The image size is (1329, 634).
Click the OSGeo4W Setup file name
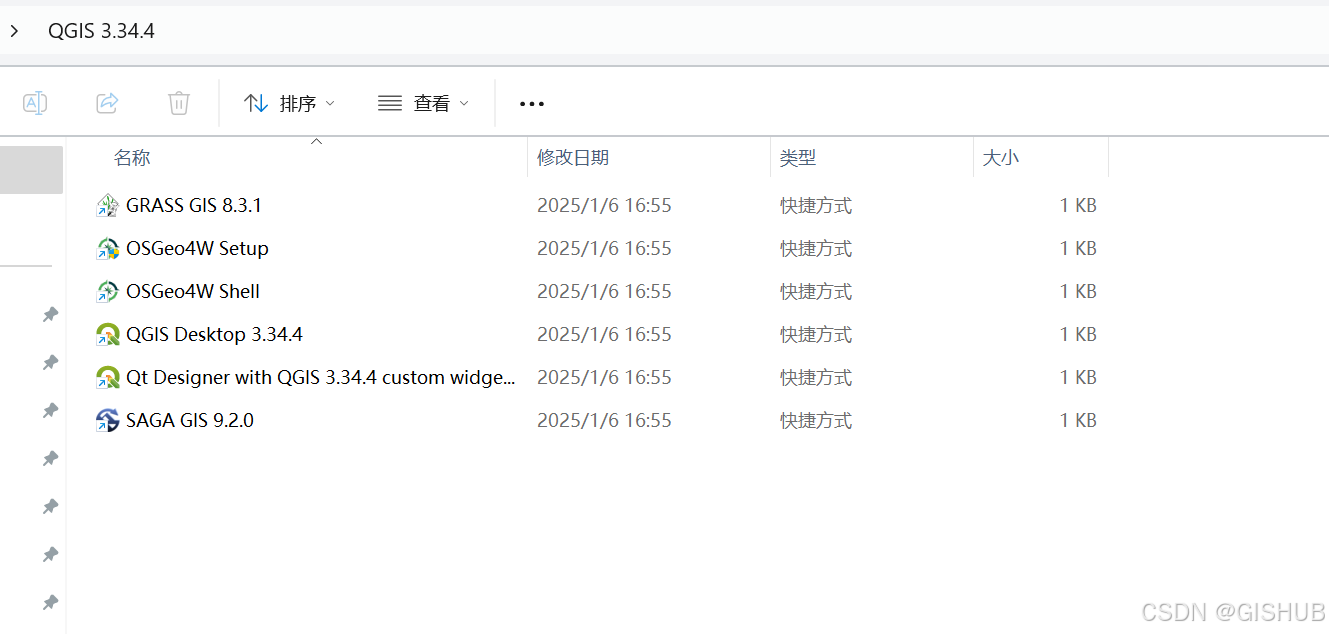(x=197, y=249)
